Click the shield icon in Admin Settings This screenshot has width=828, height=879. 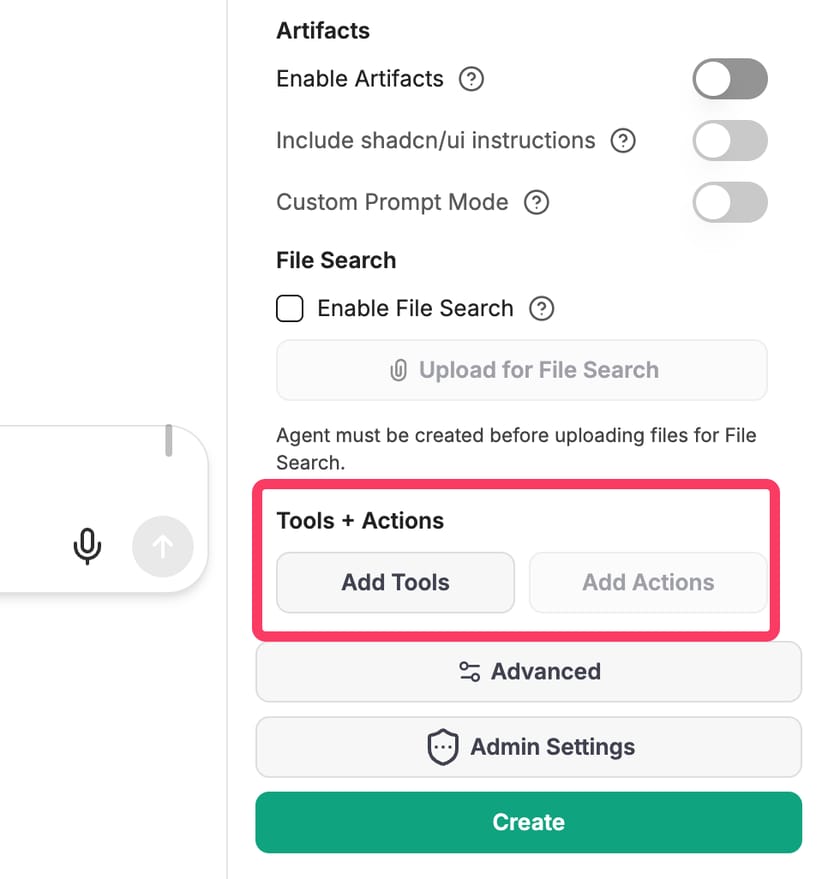coord(443,747)
